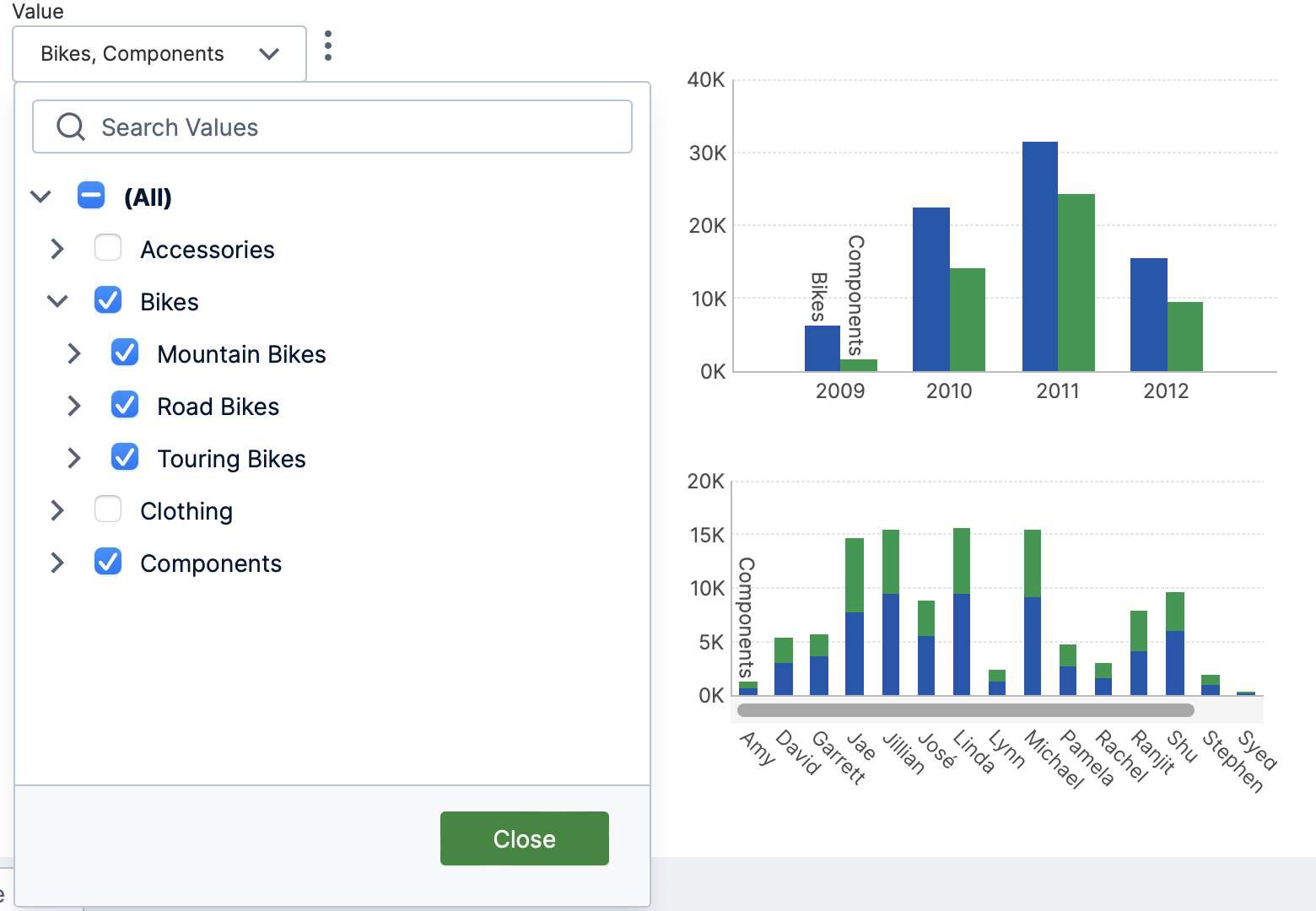Select the 2010 green Components bar
Screen dimensions: 1316x911
(967, 320)
